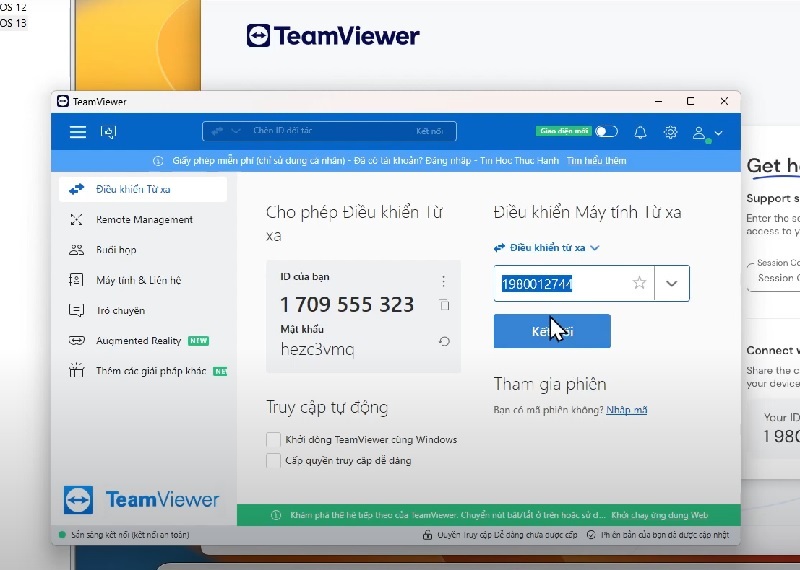This screenshot has height=570, width=800.
Task: Click the blue 'Kết nối' connect button
Action: pyautogui.click(x=552, y=331)
